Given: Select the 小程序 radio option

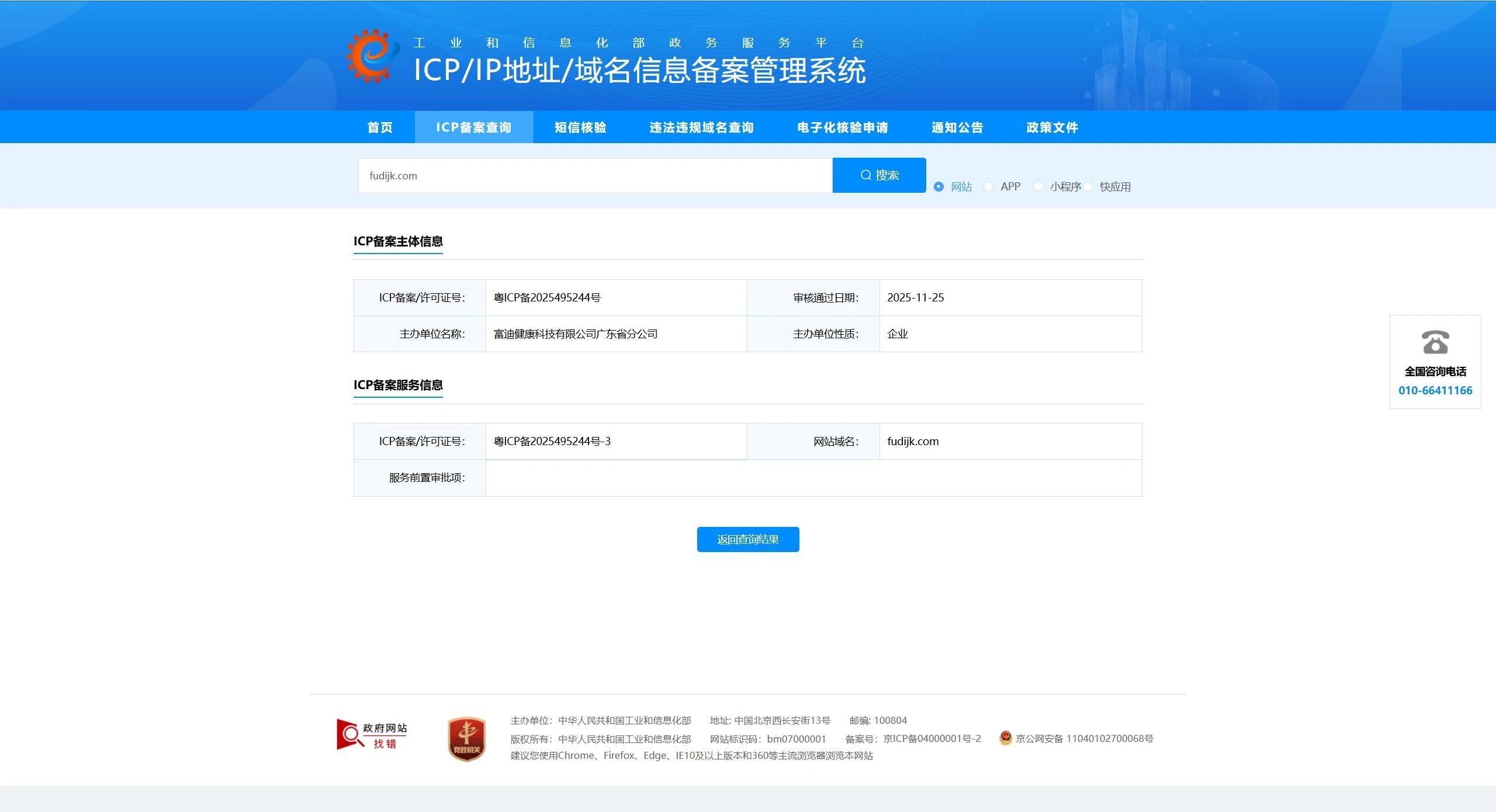Looking at the screenshot, I should 1038,187.
